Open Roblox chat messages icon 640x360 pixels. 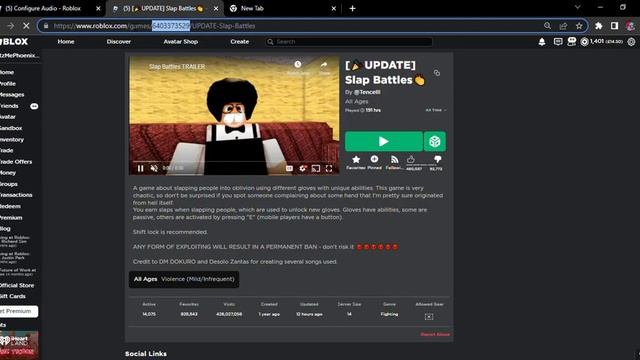click(558, 42)
